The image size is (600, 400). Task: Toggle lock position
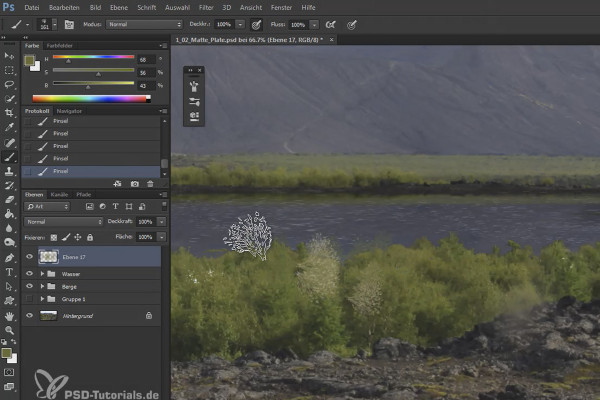pos(78,238)
